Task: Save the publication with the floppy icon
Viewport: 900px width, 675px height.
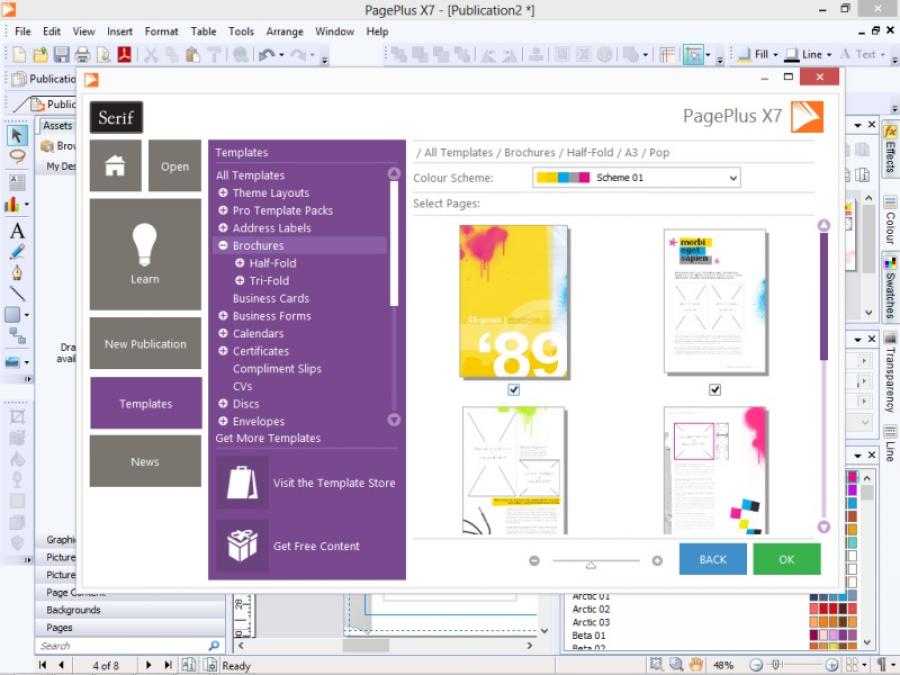Action: click(61, 55)
